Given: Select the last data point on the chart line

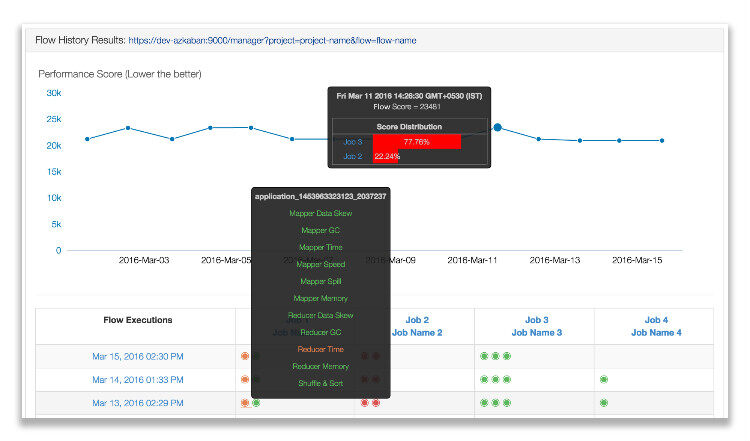Looking at the screenshot, I should click(662, 141).
